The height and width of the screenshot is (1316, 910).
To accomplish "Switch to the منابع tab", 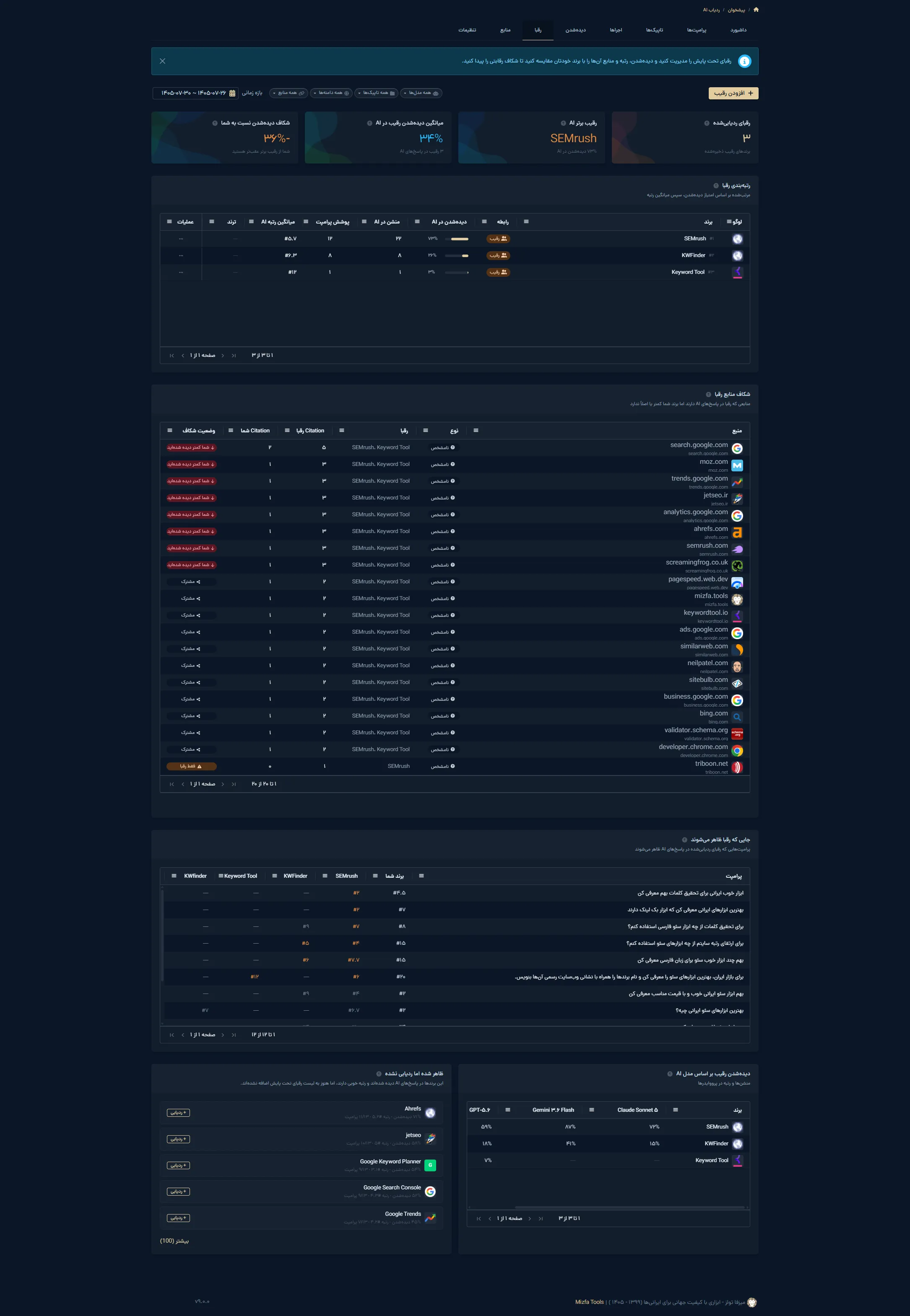I will 506,30.
